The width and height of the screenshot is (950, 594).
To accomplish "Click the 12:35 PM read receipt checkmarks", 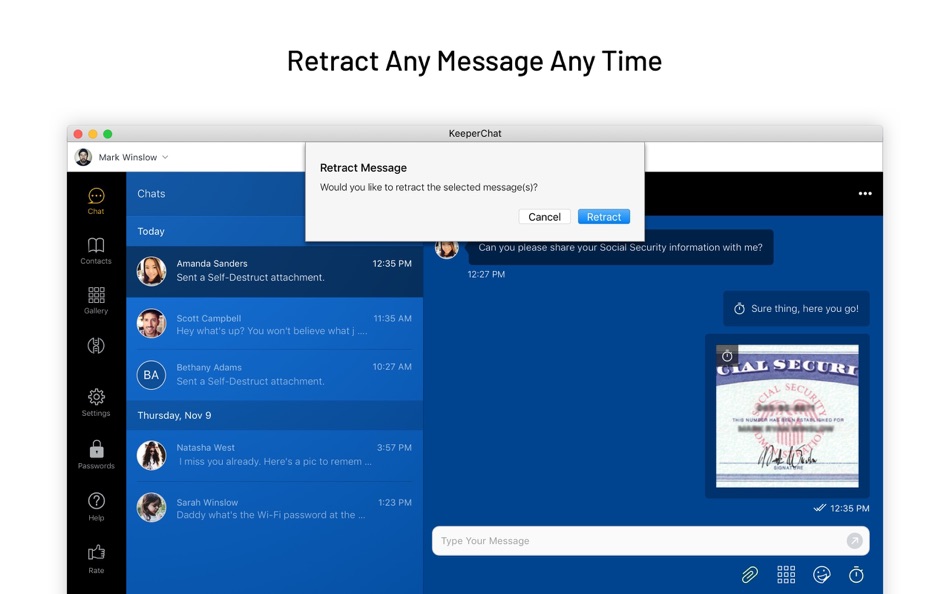I will click(x=820, y=508).
